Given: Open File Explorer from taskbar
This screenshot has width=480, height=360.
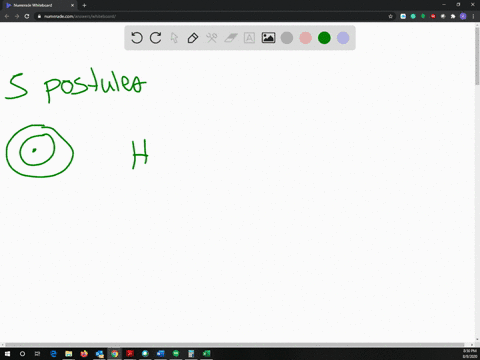Looking at the screenshot, I should coord(69,354).
